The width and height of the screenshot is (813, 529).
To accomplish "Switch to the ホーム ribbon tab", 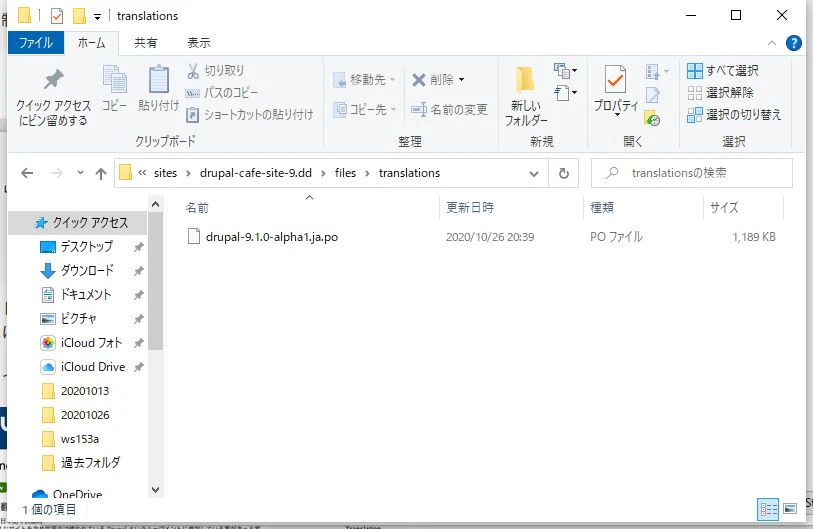I will click(x=92, y=43).
